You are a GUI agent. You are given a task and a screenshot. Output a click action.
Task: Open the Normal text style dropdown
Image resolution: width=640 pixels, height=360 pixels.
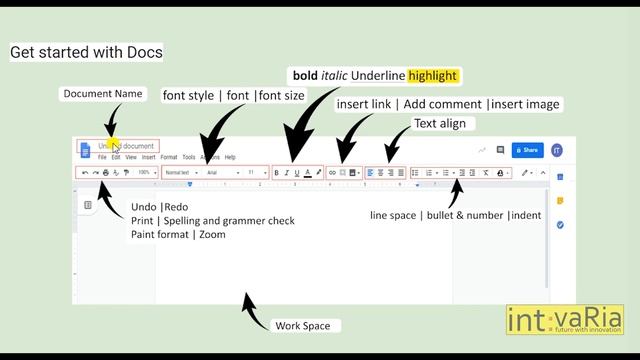[x=182, y=173]
